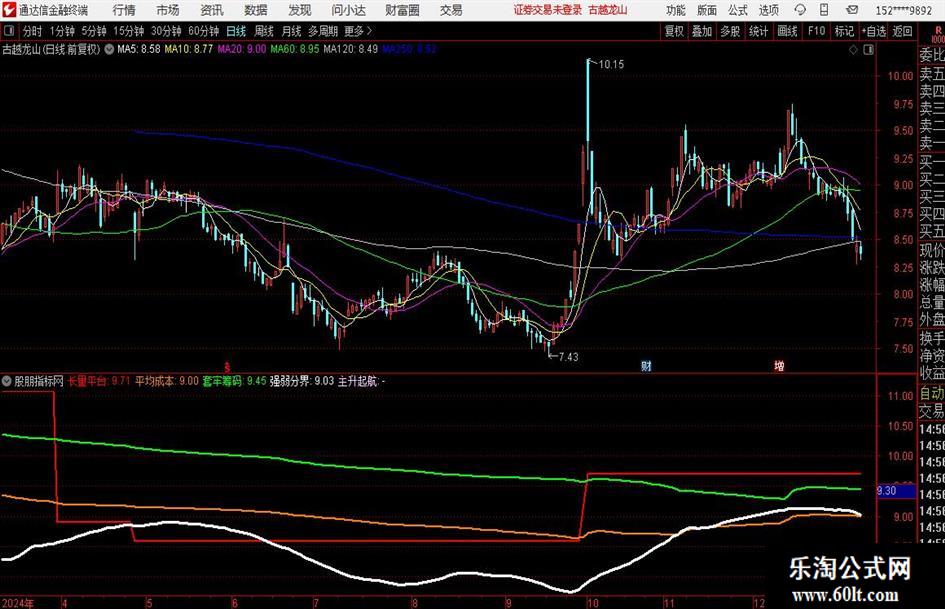Image resolution: width=945 pixels, height=609 pixels.
Task: Click the 7.43 low price label
Action: (x=568, y=357)
